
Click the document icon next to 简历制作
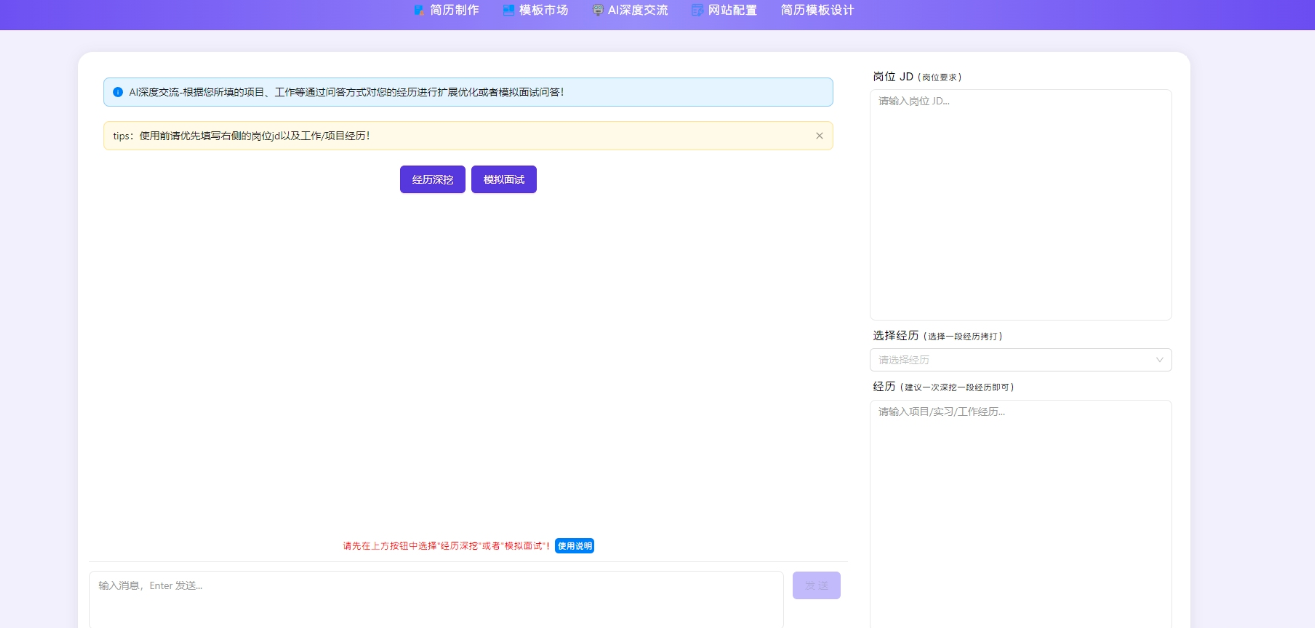click(417, 10)
